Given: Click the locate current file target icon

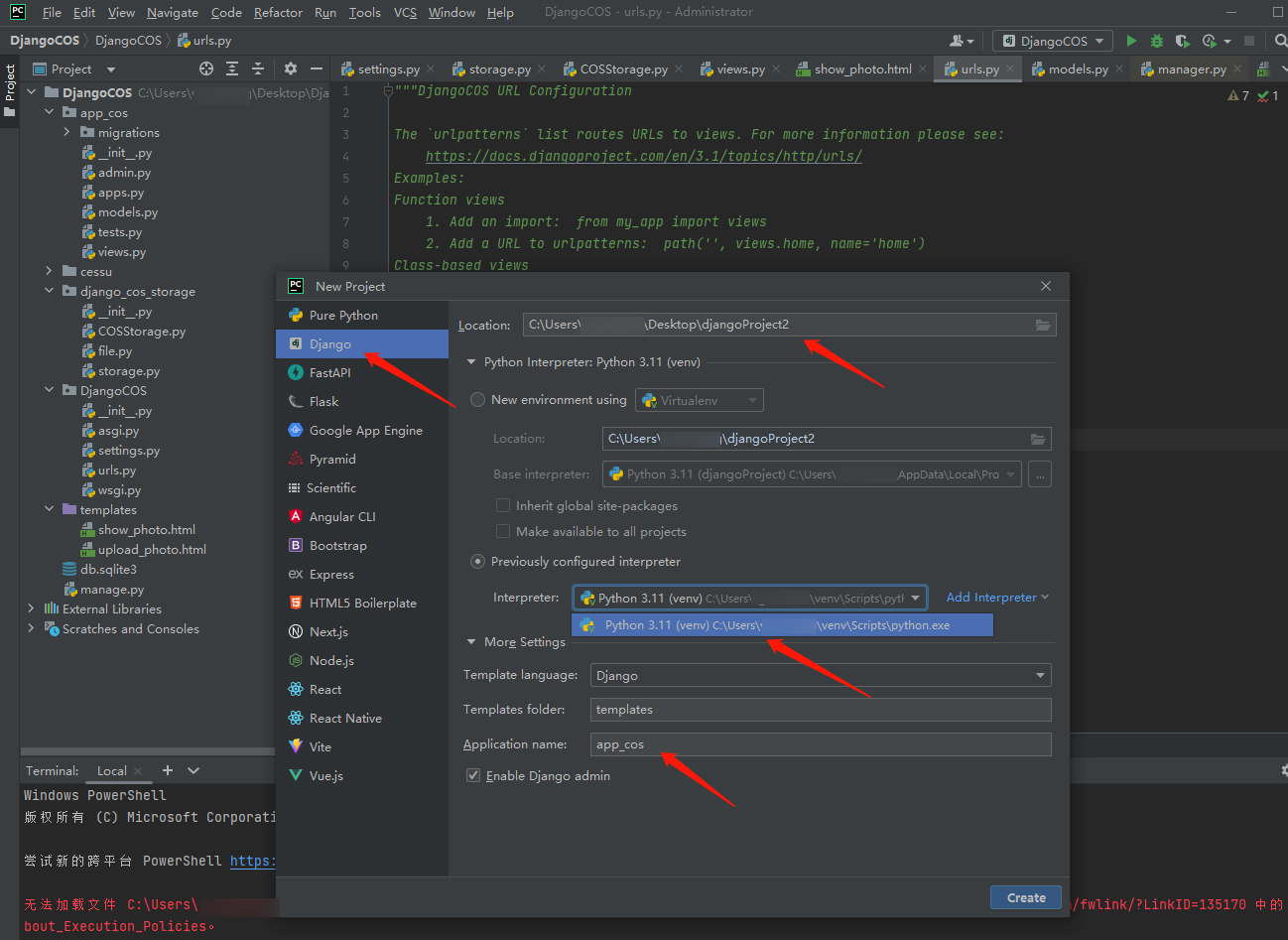Looking at the screenshot, I should [206, 68].
